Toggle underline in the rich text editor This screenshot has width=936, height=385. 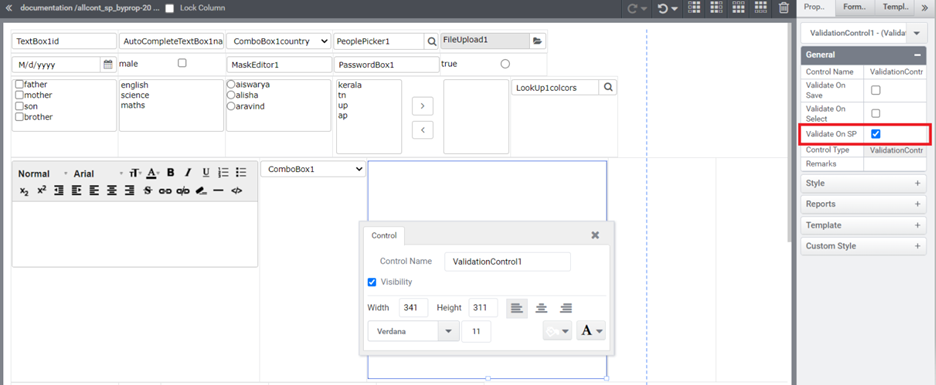206,173
